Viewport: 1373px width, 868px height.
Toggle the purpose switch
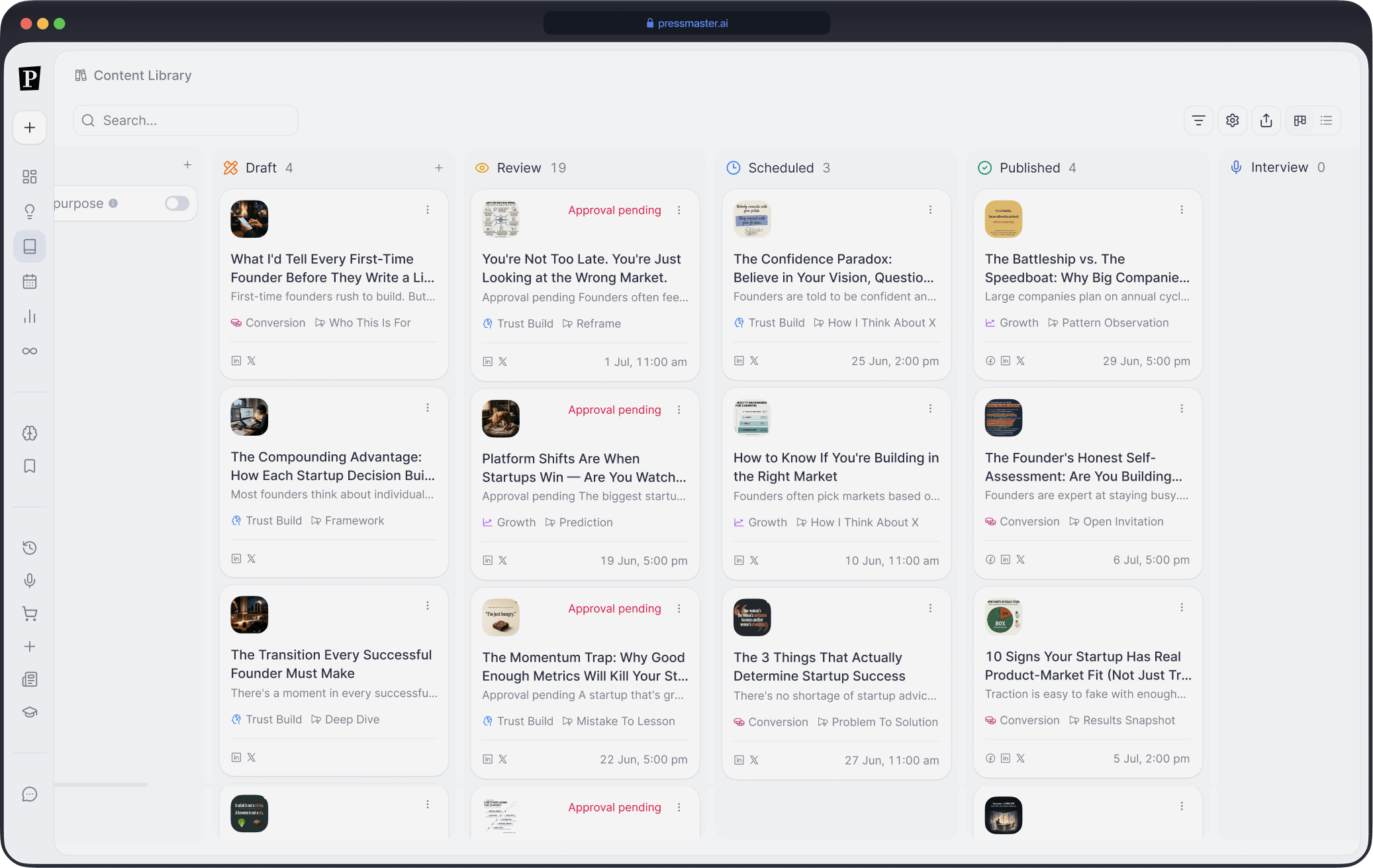pos(177,203)
